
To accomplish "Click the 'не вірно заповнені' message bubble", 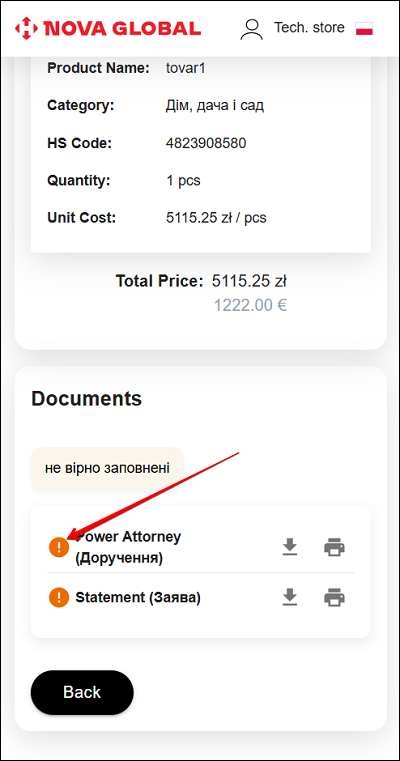I will (107, 468).
